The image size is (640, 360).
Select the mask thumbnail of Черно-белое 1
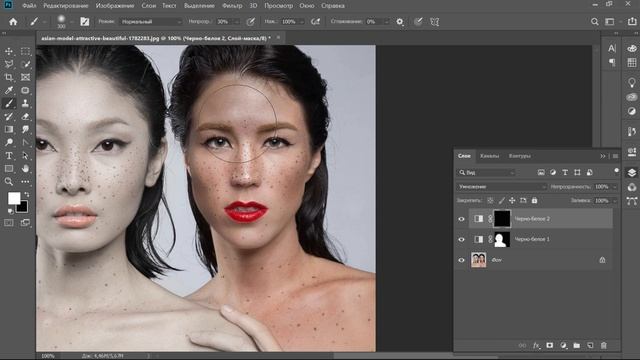pos(502,240)
